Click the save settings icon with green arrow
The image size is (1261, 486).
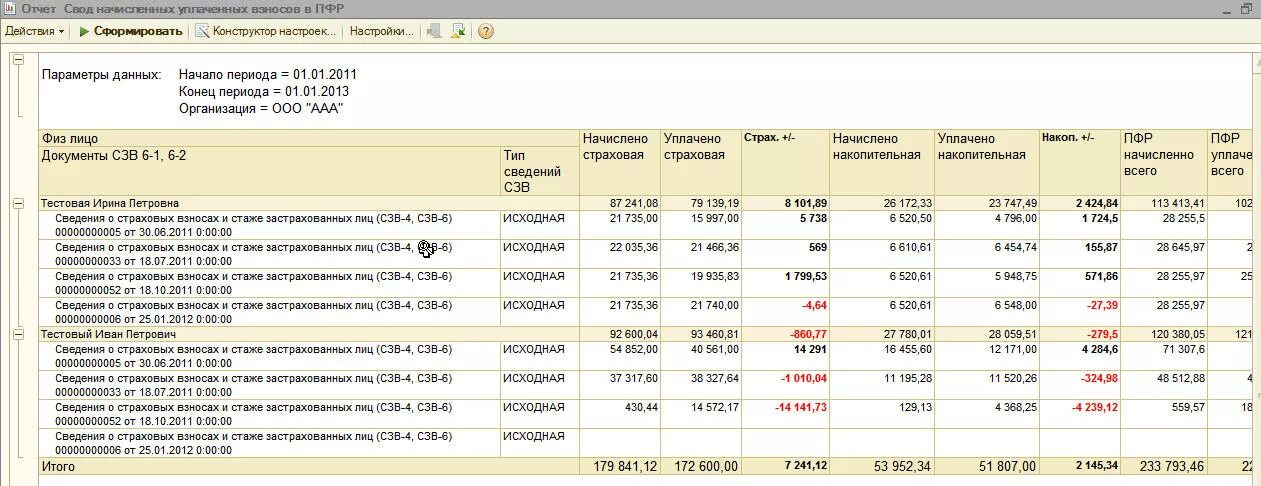(458, 31)
